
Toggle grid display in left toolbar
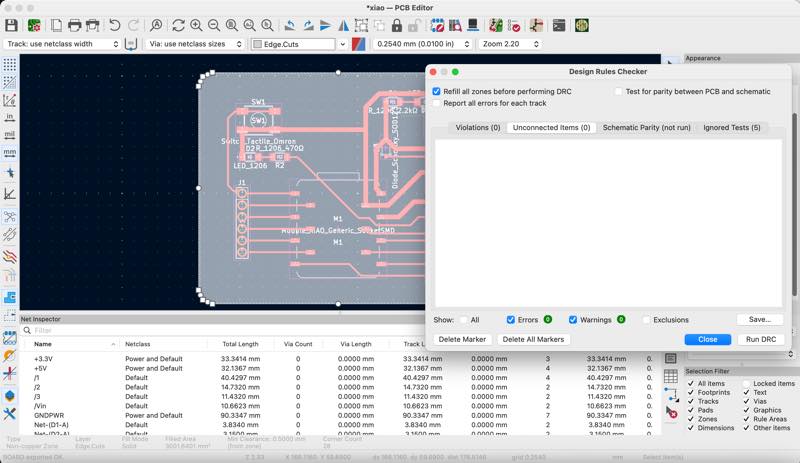point(9,64)
